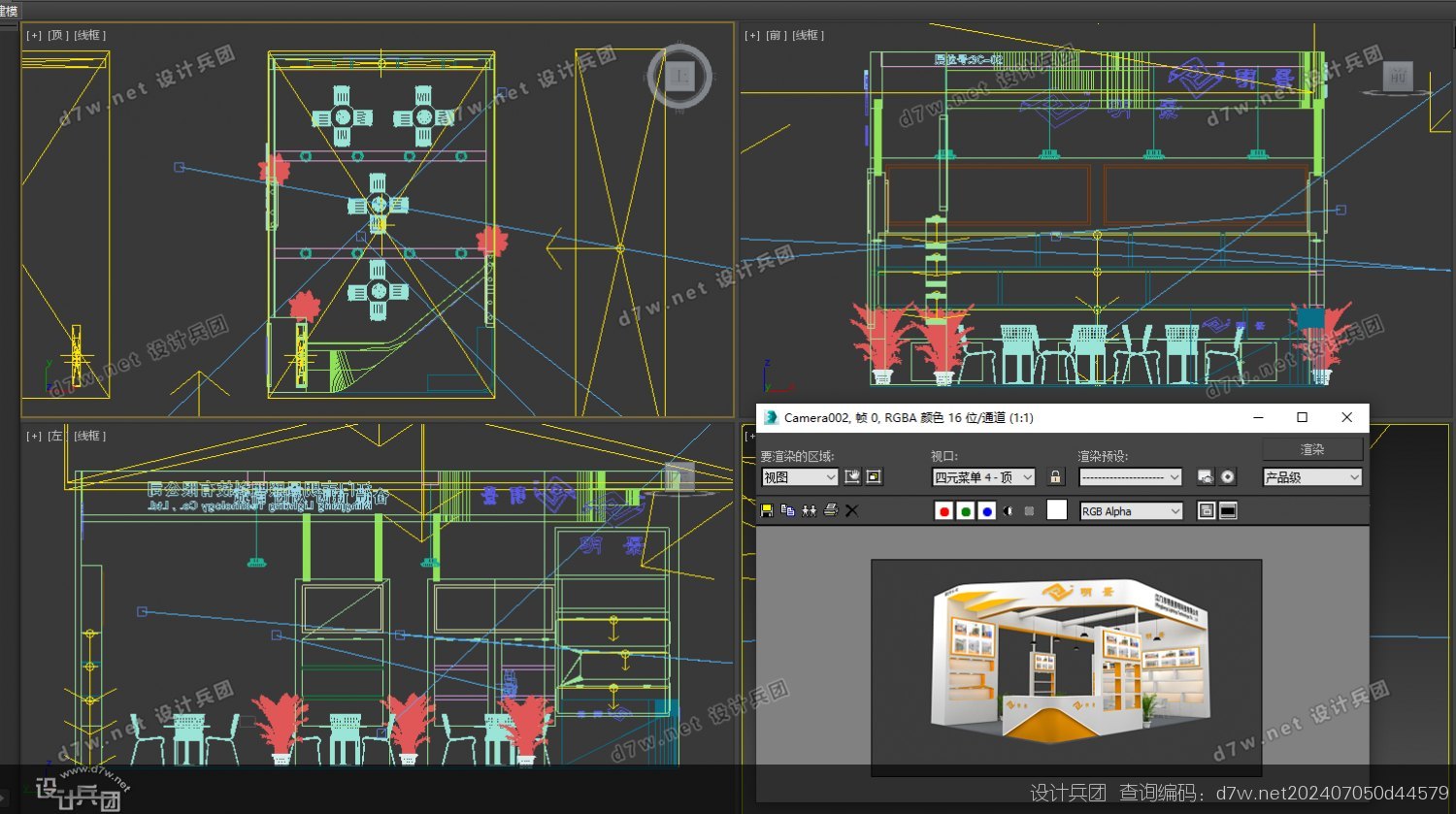Screen dimensions: 1456x814
Task: Open the 视图 area-to-render dropdown
Action: (x=800, y=477)
